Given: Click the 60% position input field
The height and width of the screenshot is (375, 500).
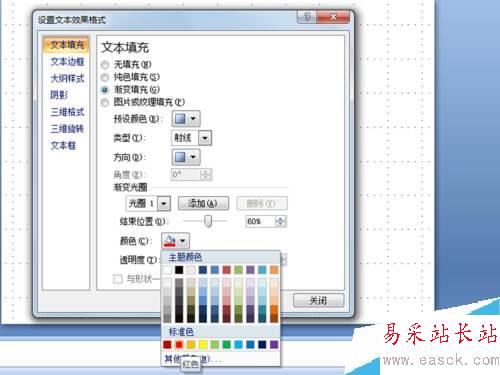Looking at the screenshot, I should tap(260, 221).
